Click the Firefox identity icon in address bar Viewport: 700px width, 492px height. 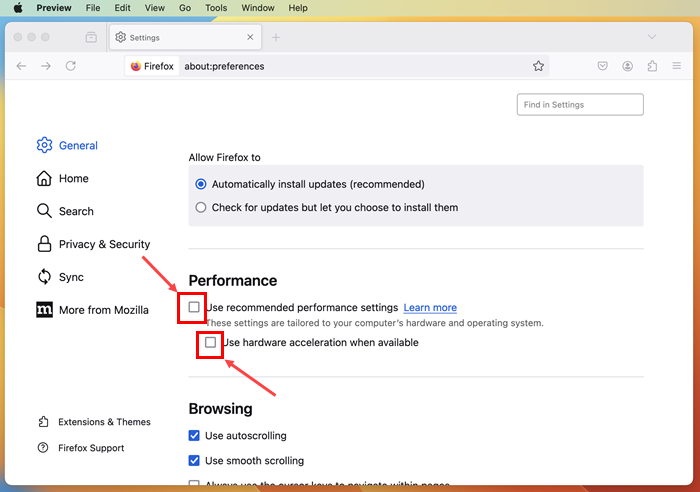152,66
